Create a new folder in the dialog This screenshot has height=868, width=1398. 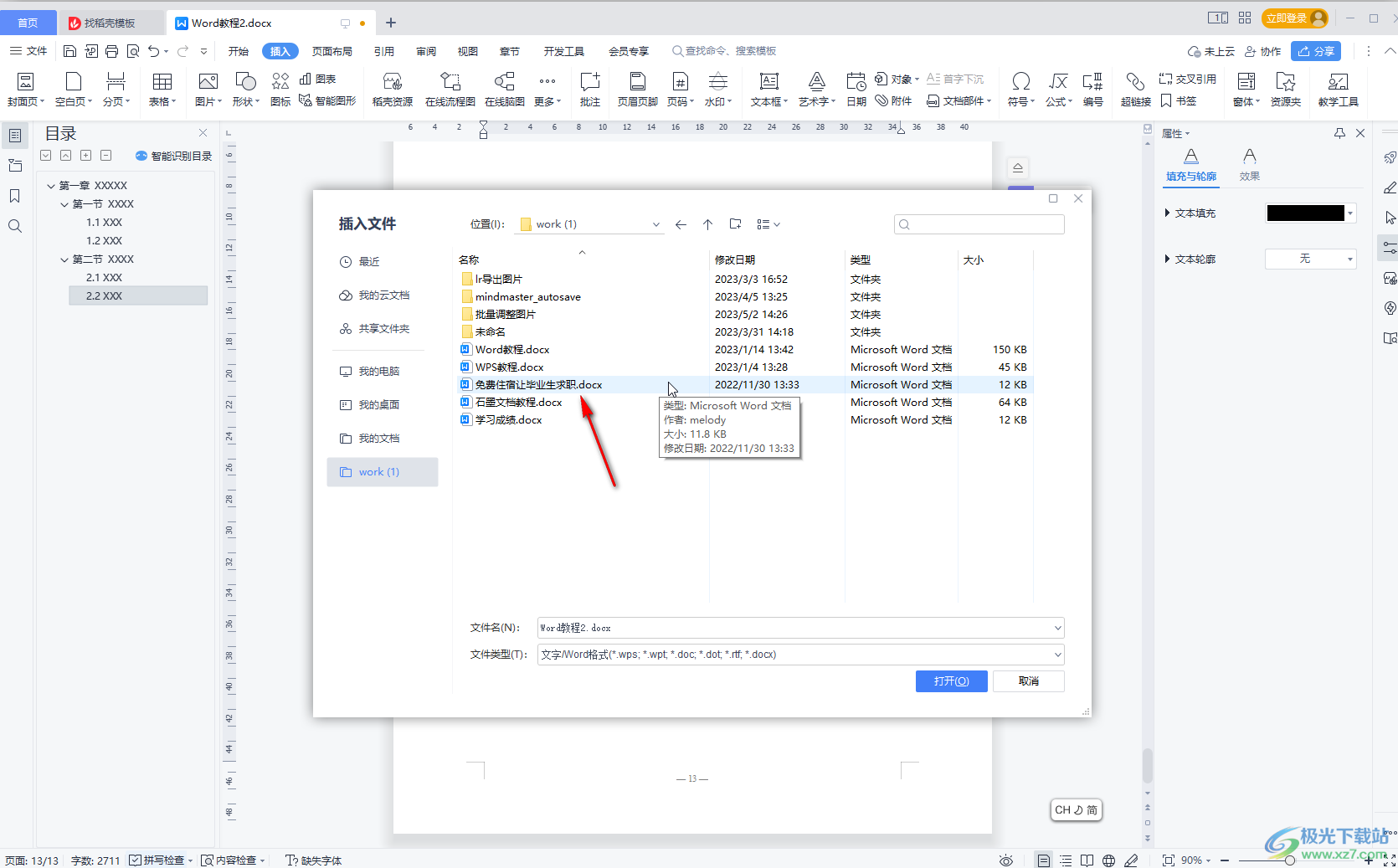tap(735, 224)
